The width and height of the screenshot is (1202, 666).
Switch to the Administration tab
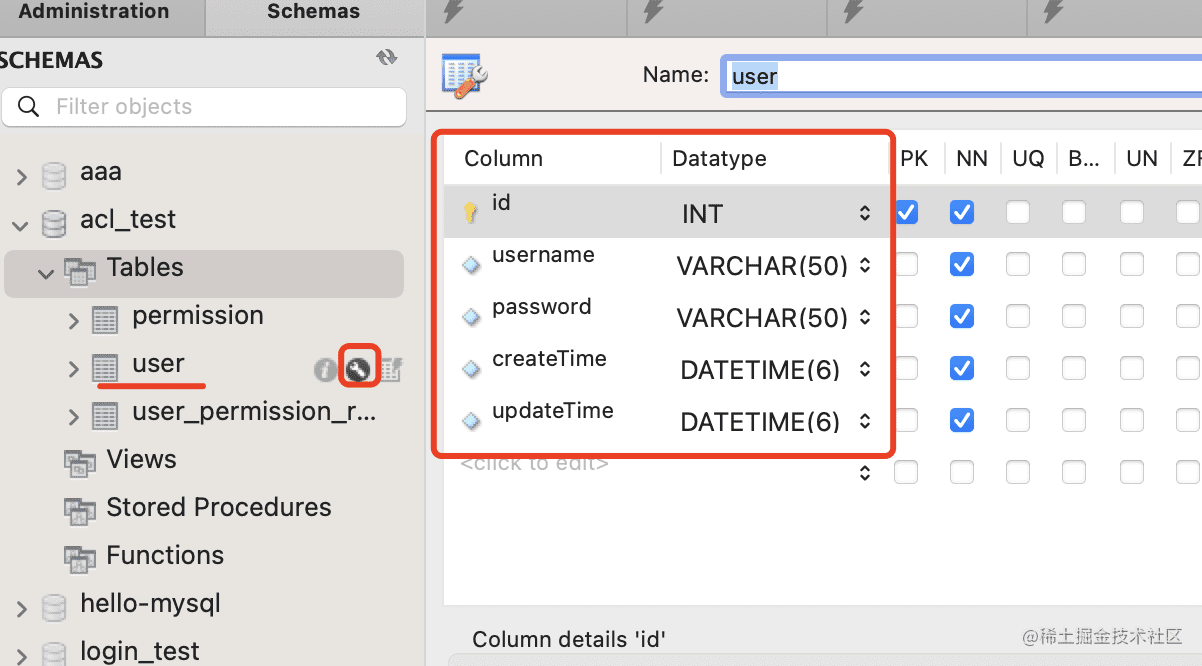[x=94, y=13]
